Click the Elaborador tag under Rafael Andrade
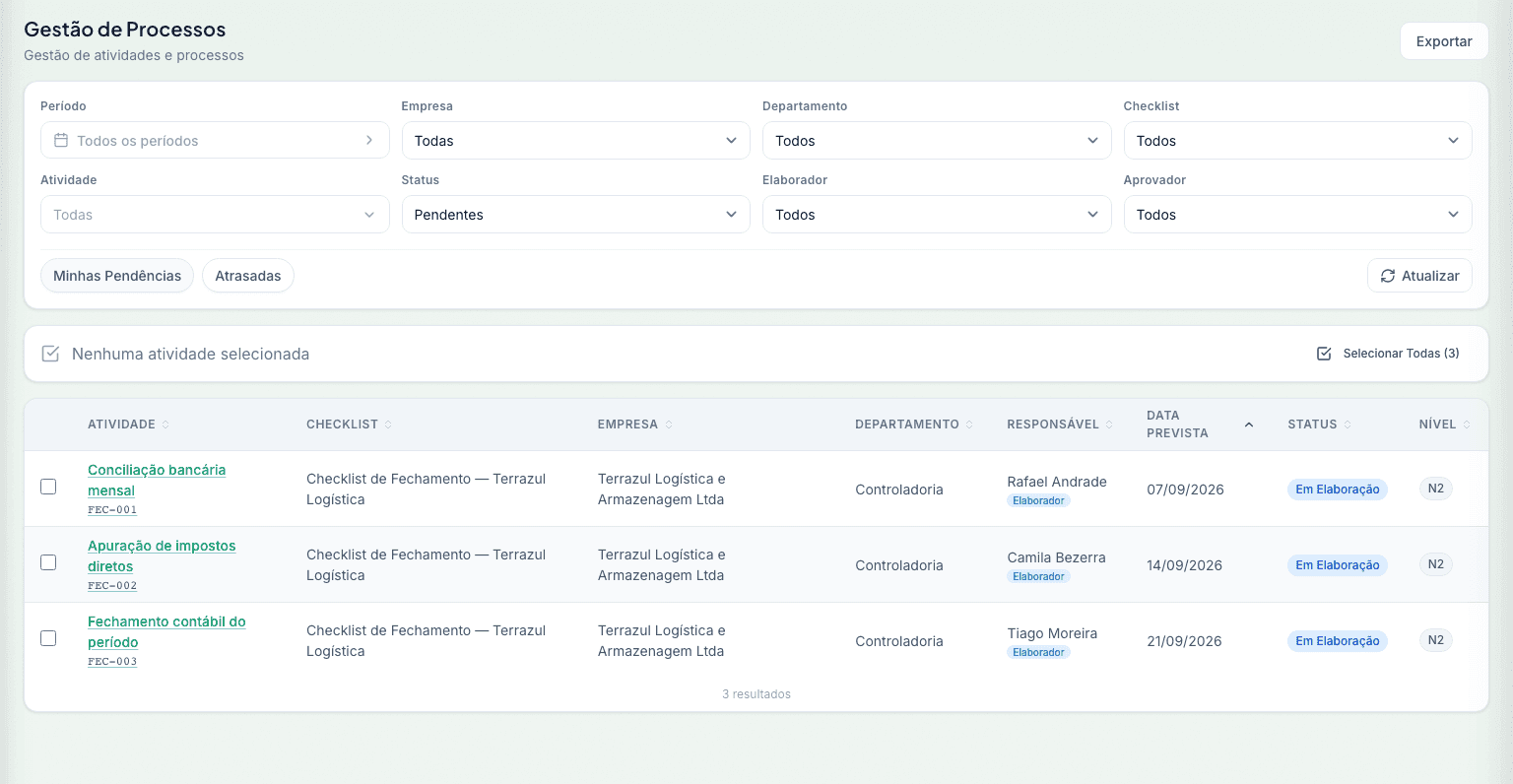Viewport: 1513px width, 784px height. [1038, 501]
